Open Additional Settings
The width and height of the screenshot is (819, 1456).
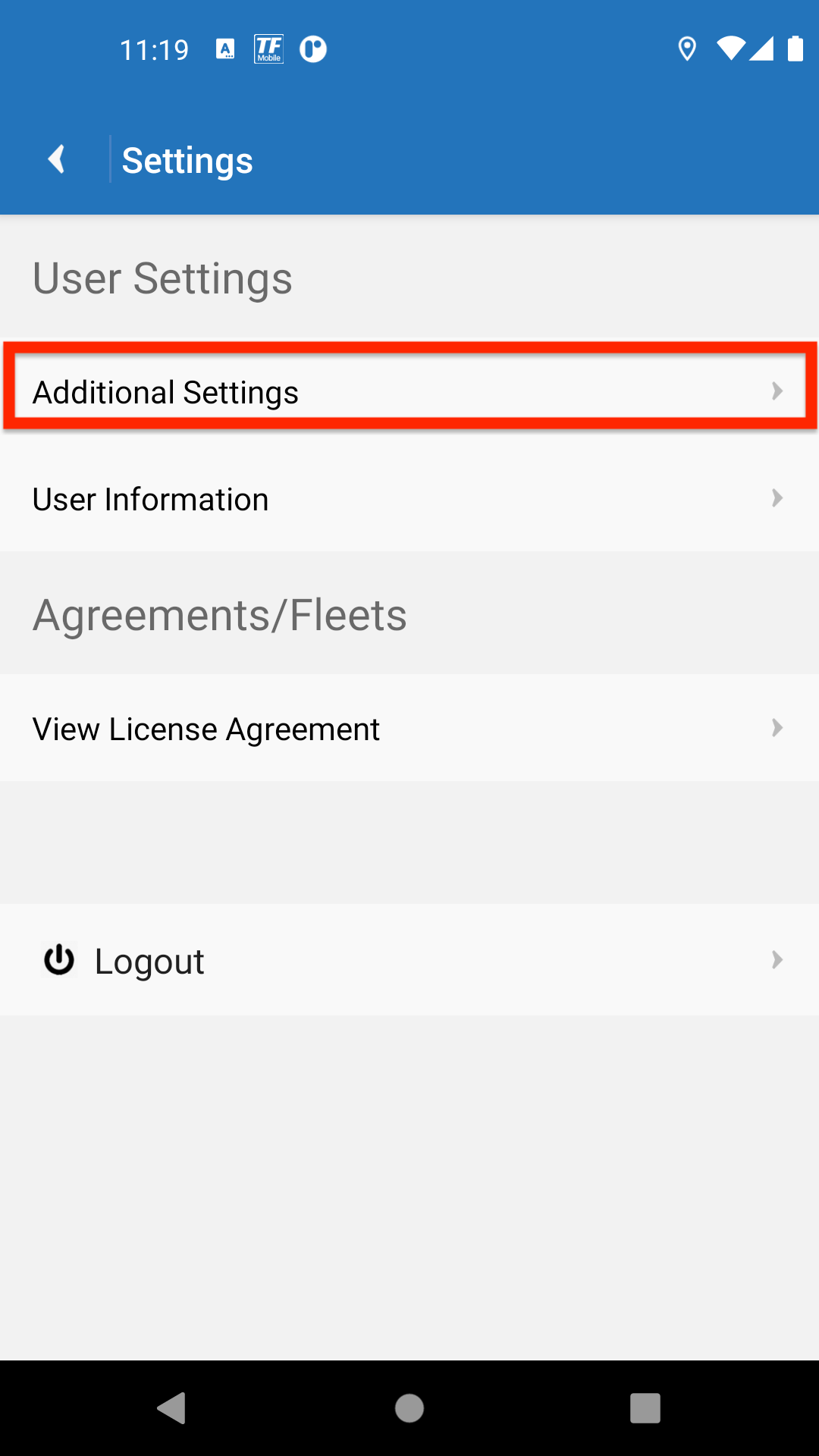pos(165,392)
